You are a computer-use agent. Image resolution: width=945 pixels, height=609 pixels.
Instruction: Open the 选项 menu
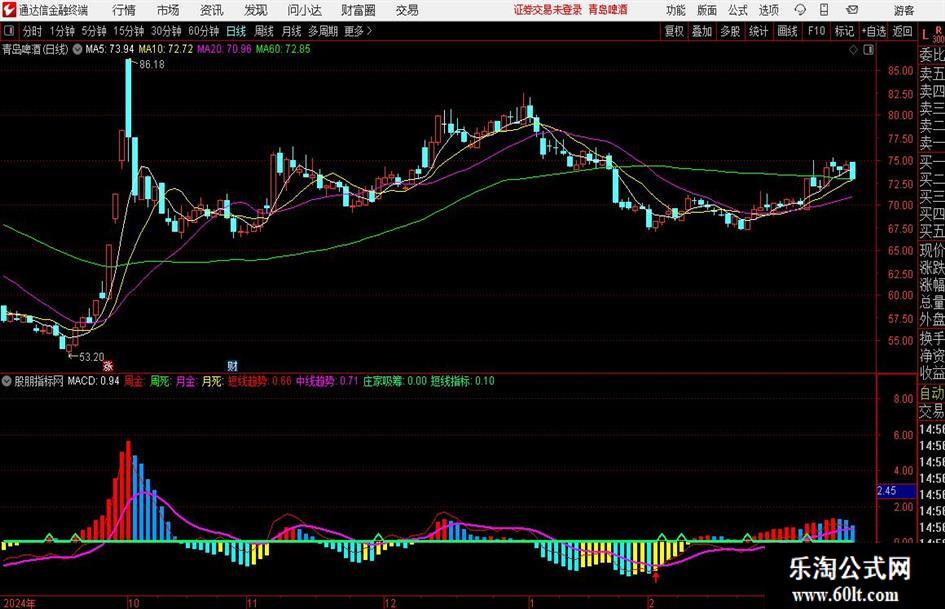tap(768, 10)
